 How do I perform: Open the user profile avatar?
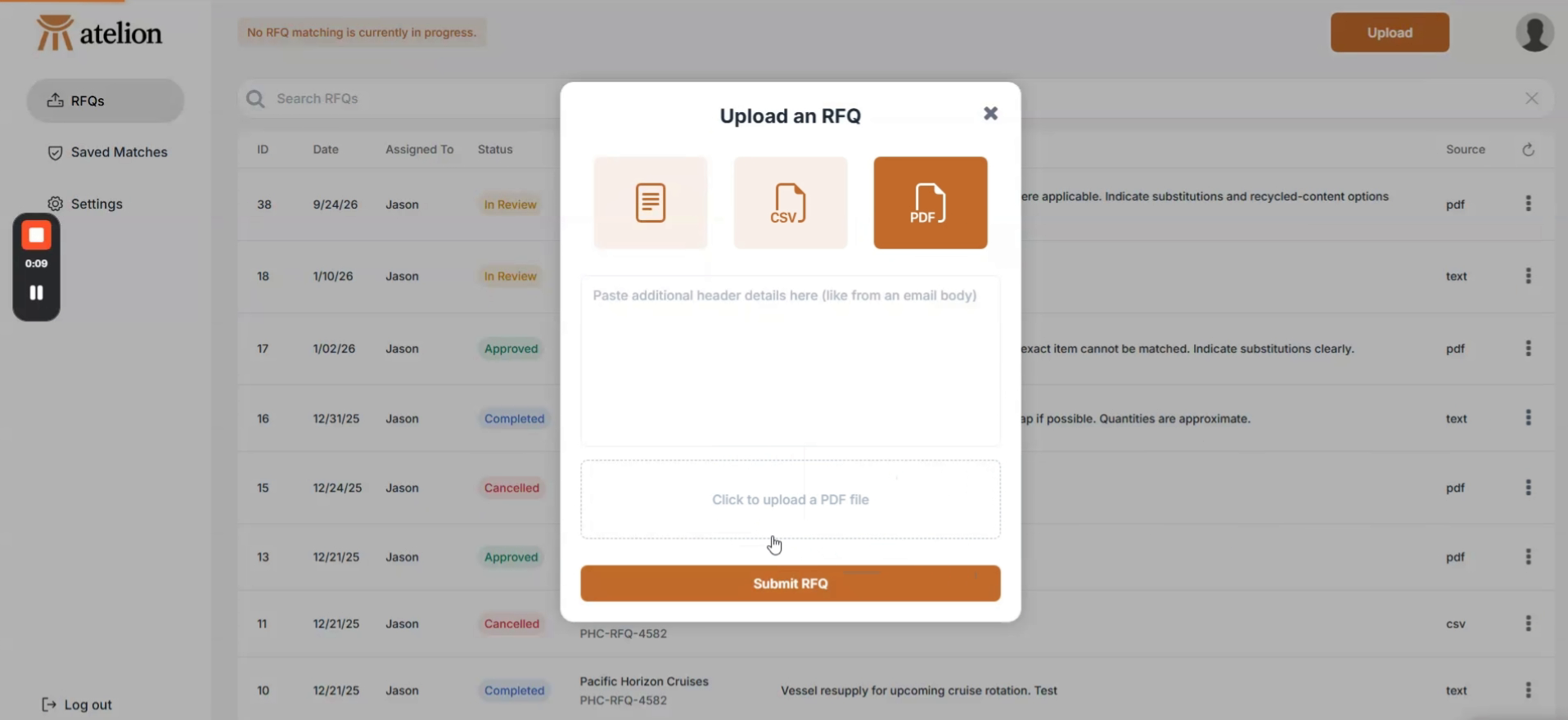tap(1534, 33)
